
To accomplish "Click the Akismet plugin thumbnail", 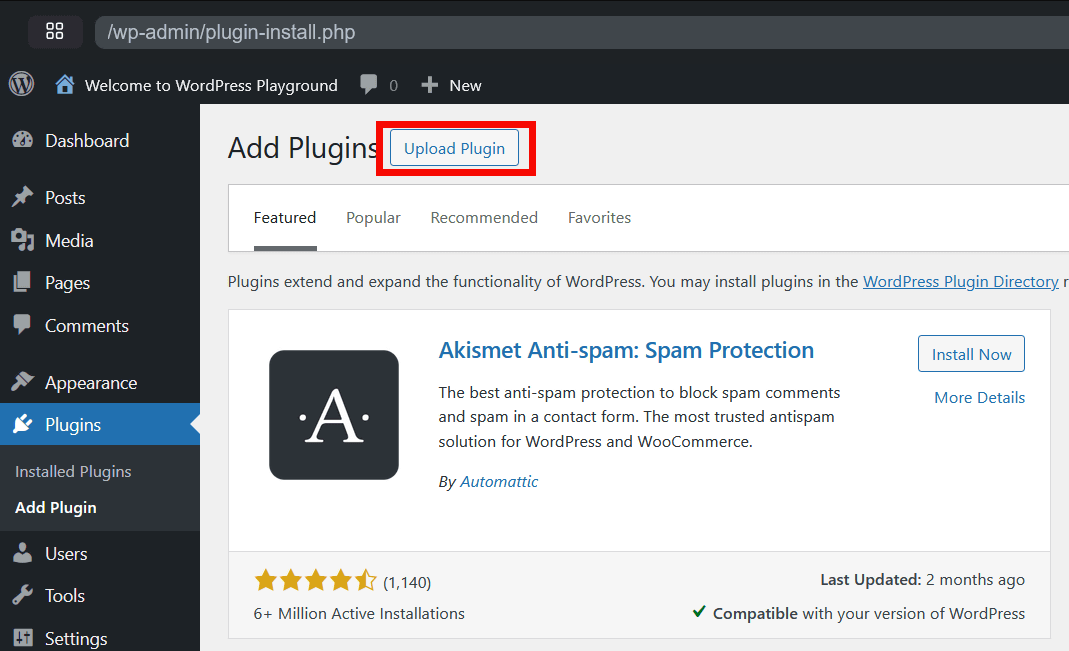I will (334, 415).
